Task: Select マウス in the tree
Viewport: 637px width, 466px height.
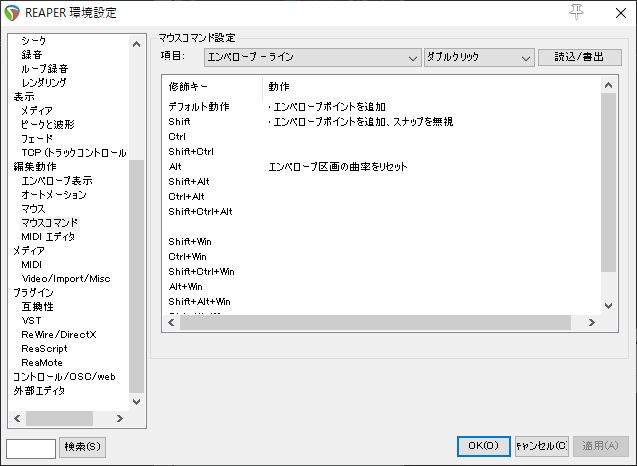Action: pyautogui.click(x=33, y=209)
